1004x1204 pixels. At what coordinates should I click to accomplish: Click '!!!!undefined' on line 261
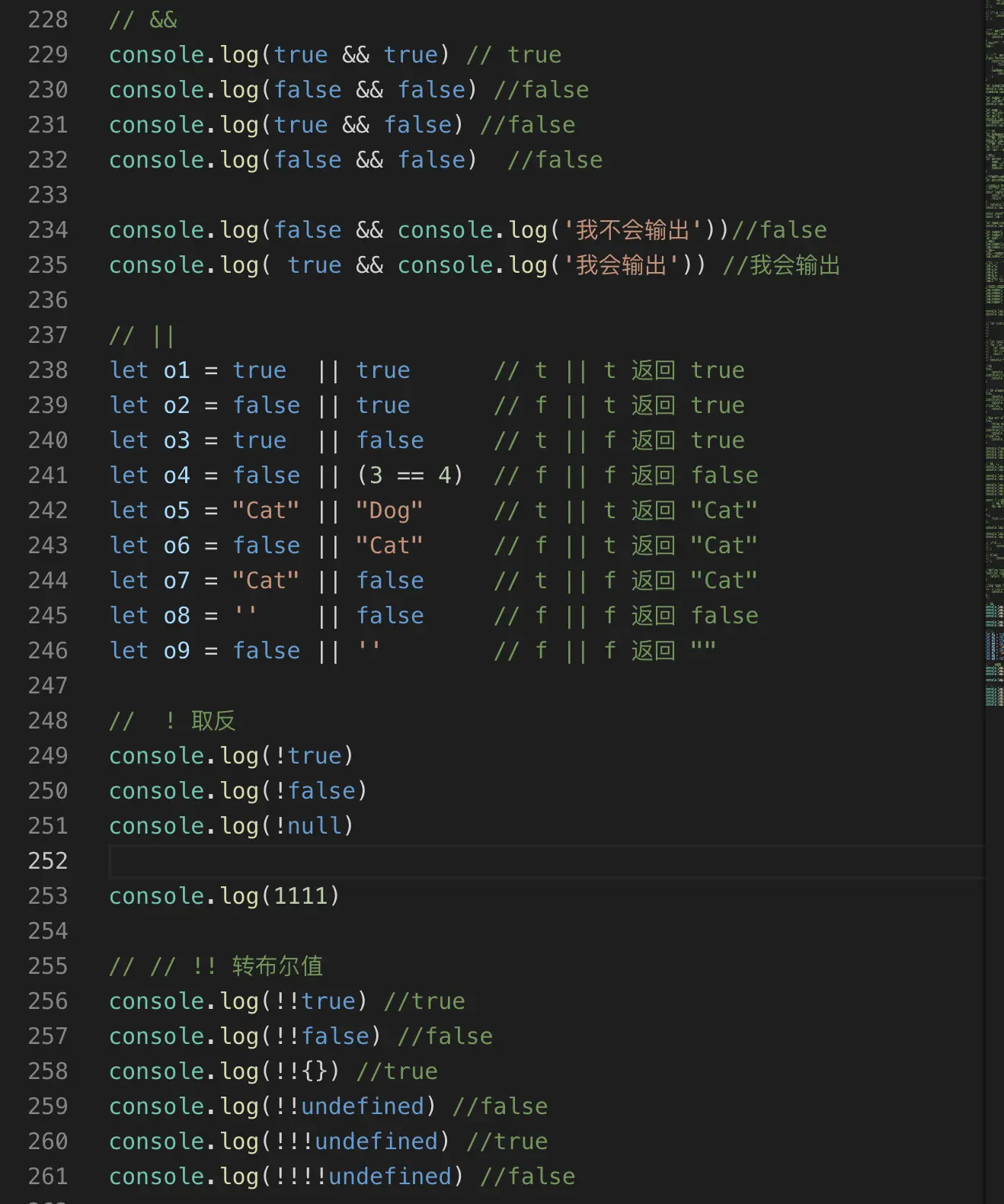tap(363, 1177)
